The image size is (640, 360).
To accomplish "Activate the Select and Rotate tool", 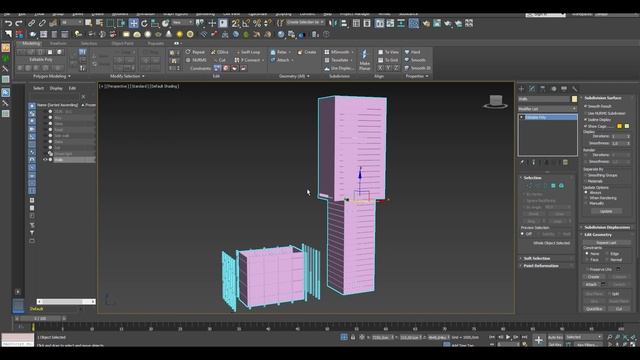I will (x=144, y=24).
